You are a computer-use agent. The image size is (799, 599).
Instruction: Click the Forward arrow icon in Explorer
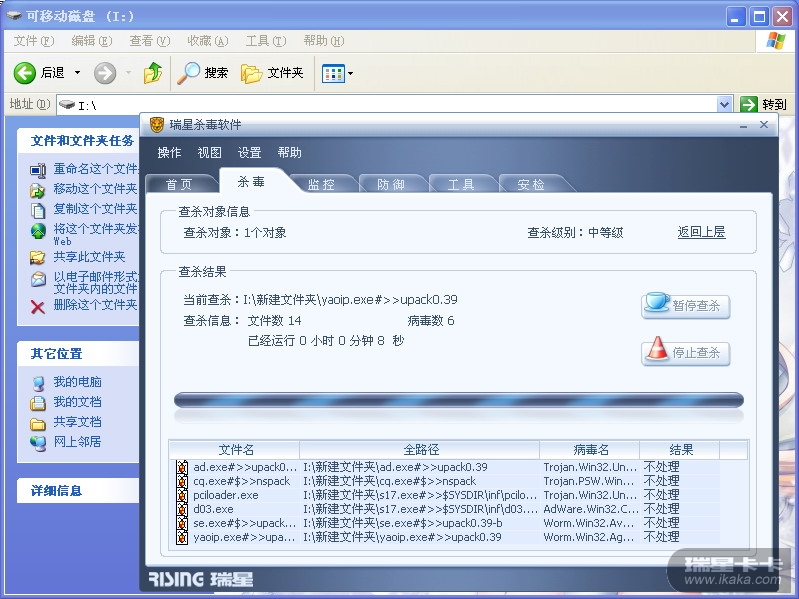[105, 73]
